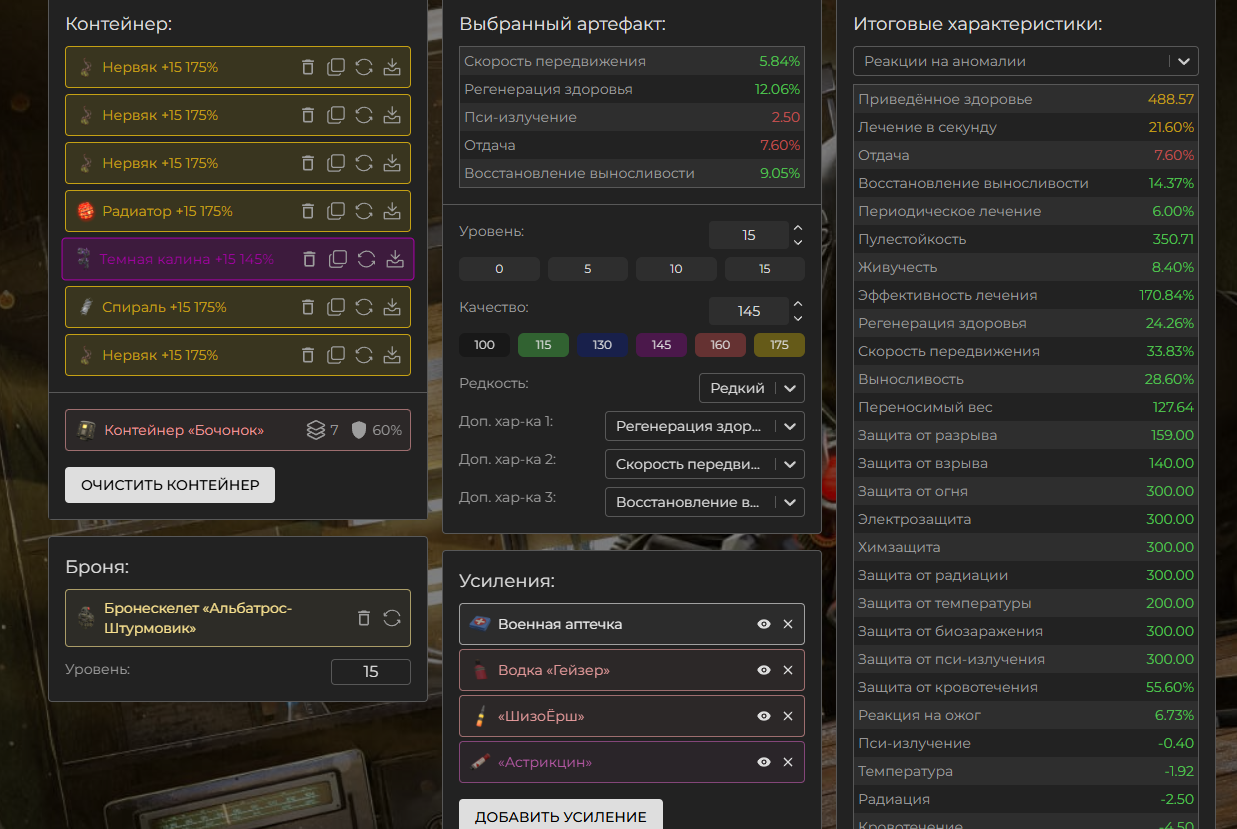Swap the armor using the refresh icon

(392, 618)
